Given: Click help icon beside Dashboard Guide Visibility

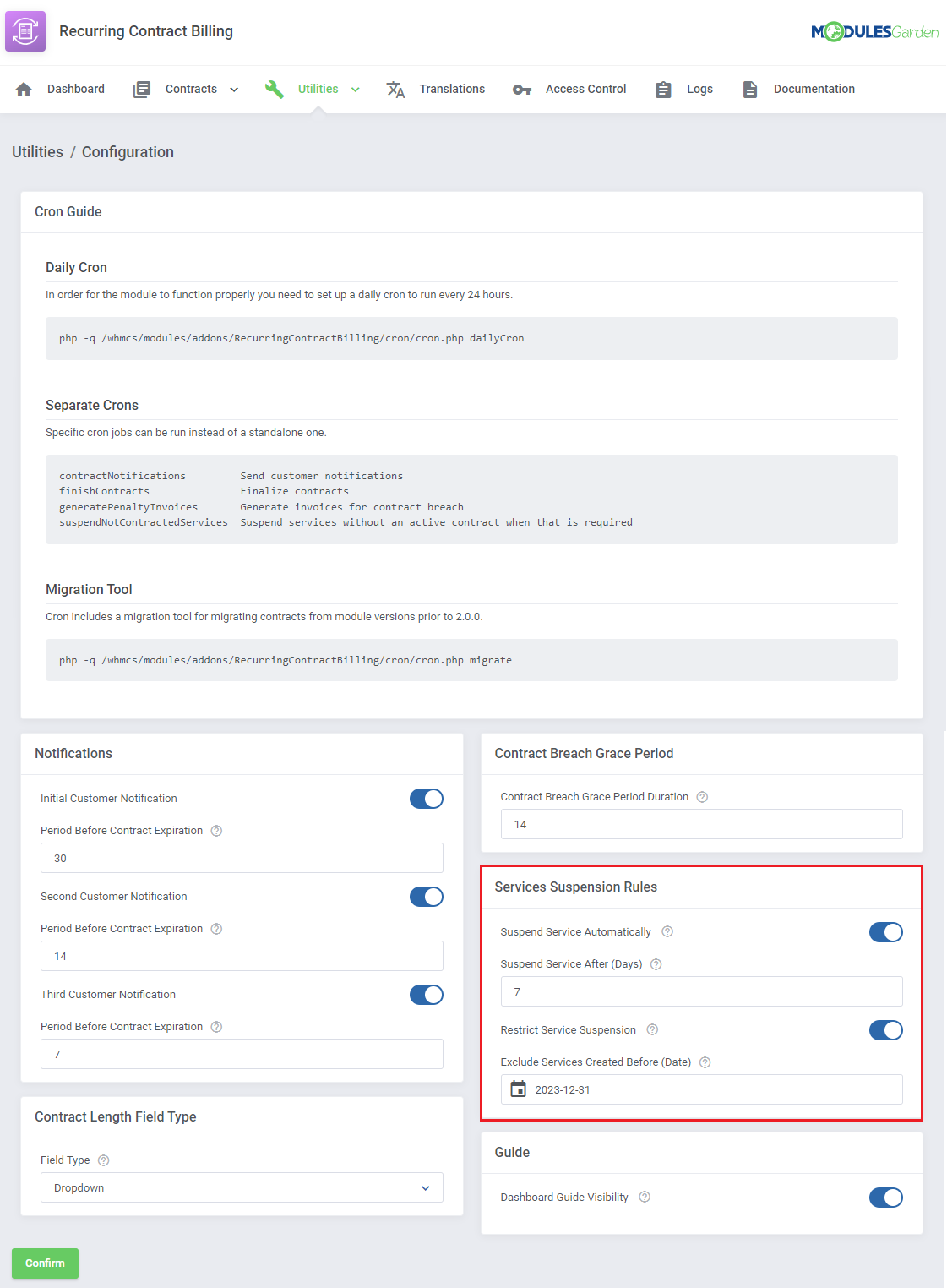Looking at the screenshot, I should (645, 1197).
